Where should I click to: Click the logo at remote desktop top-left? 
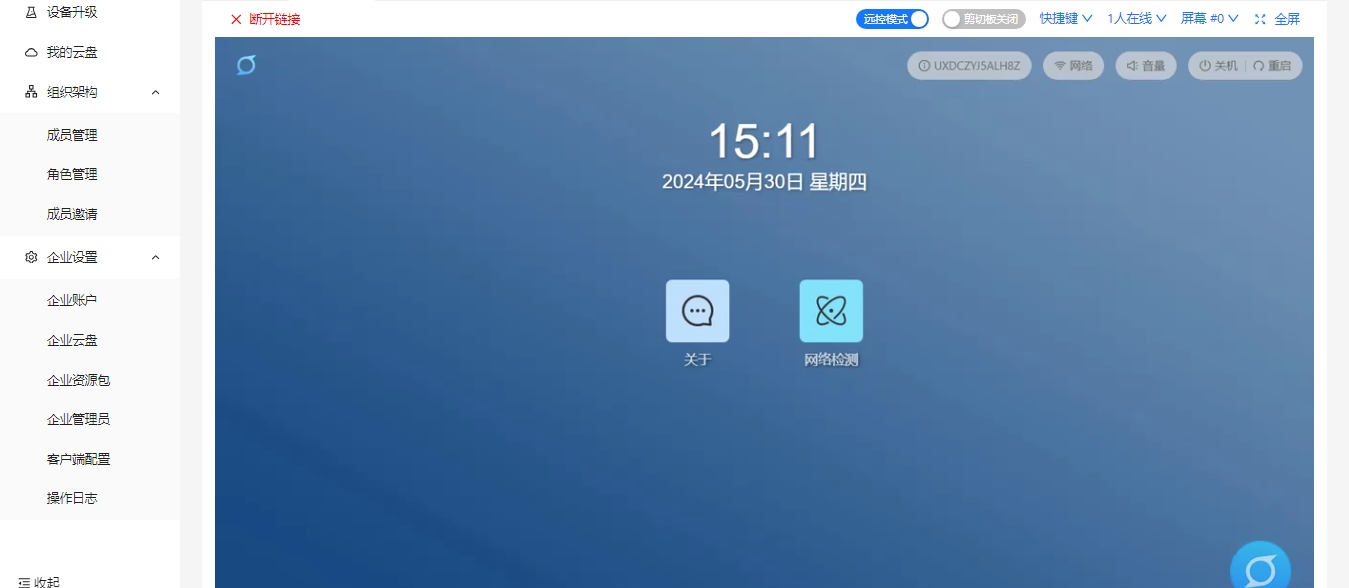pyautogui.click(x=246, y=65)
